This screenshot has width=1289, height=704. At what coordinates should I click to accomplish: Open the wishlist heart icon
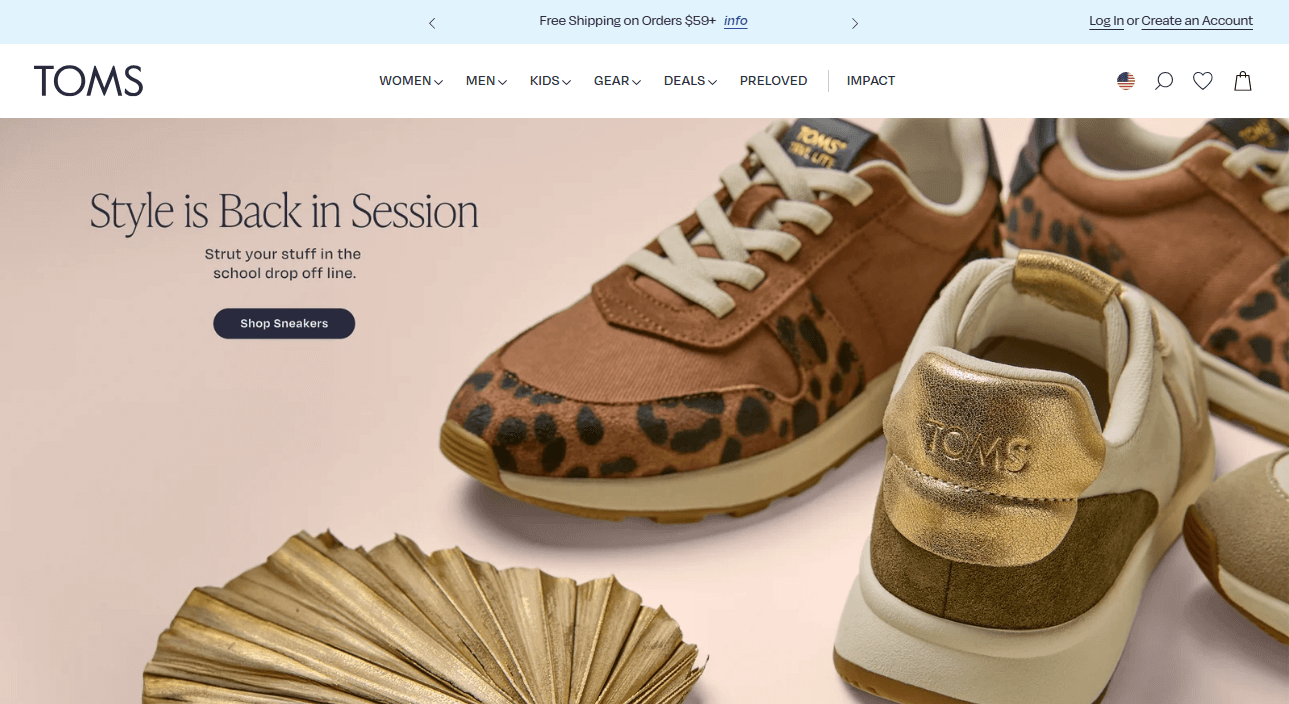click(x=1203, y=81)
